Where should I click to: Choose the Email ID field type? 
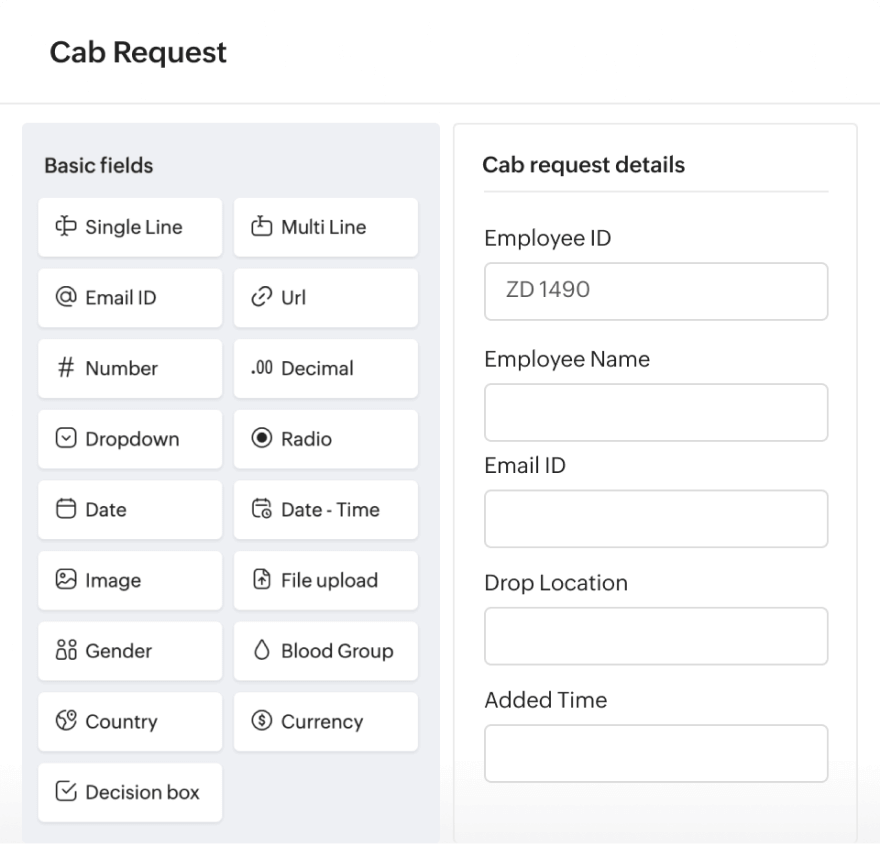130,298
